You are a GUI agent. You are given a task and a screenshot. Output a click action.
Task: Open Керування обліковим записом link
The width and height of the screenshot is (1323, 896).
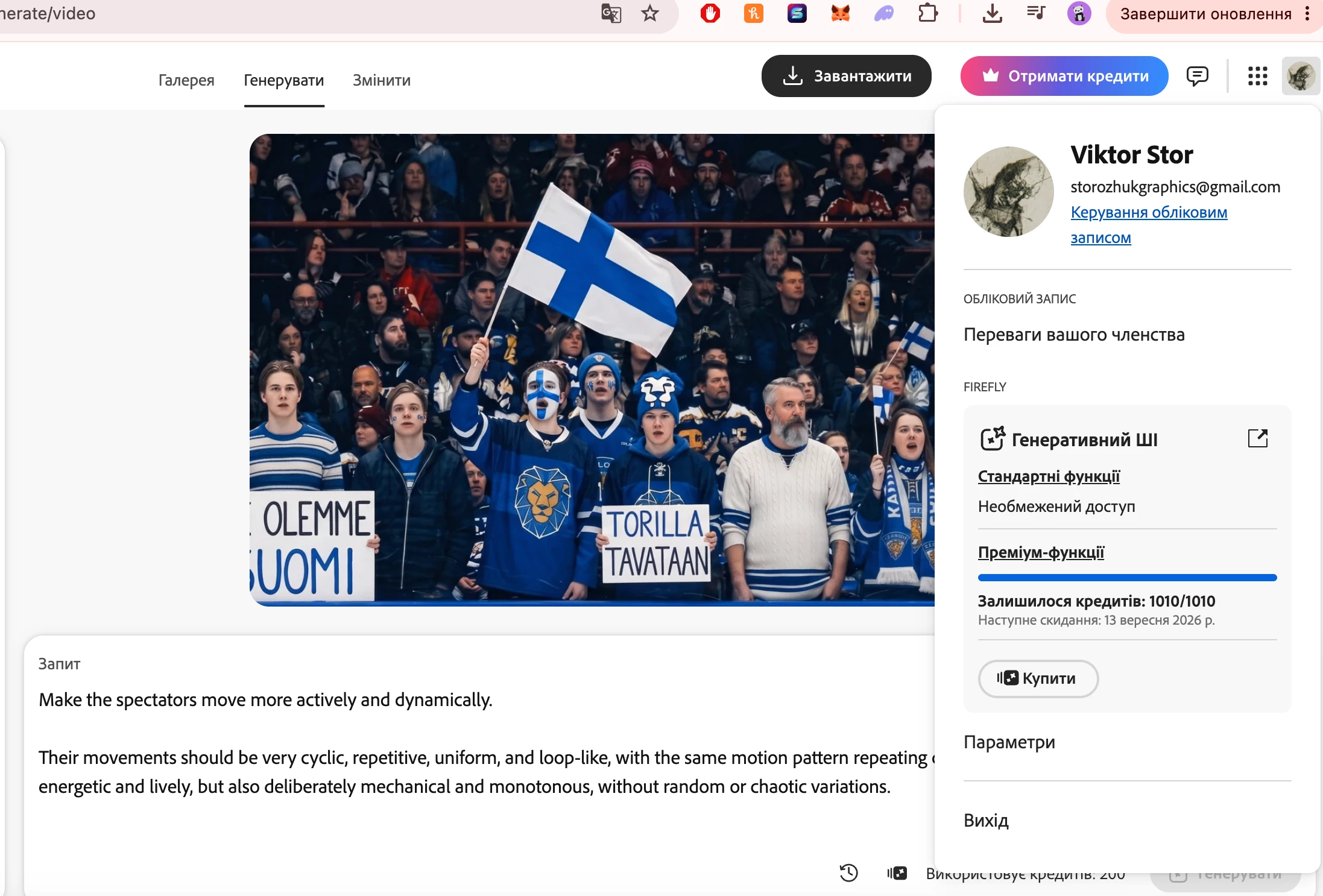tap(1149, 225)
